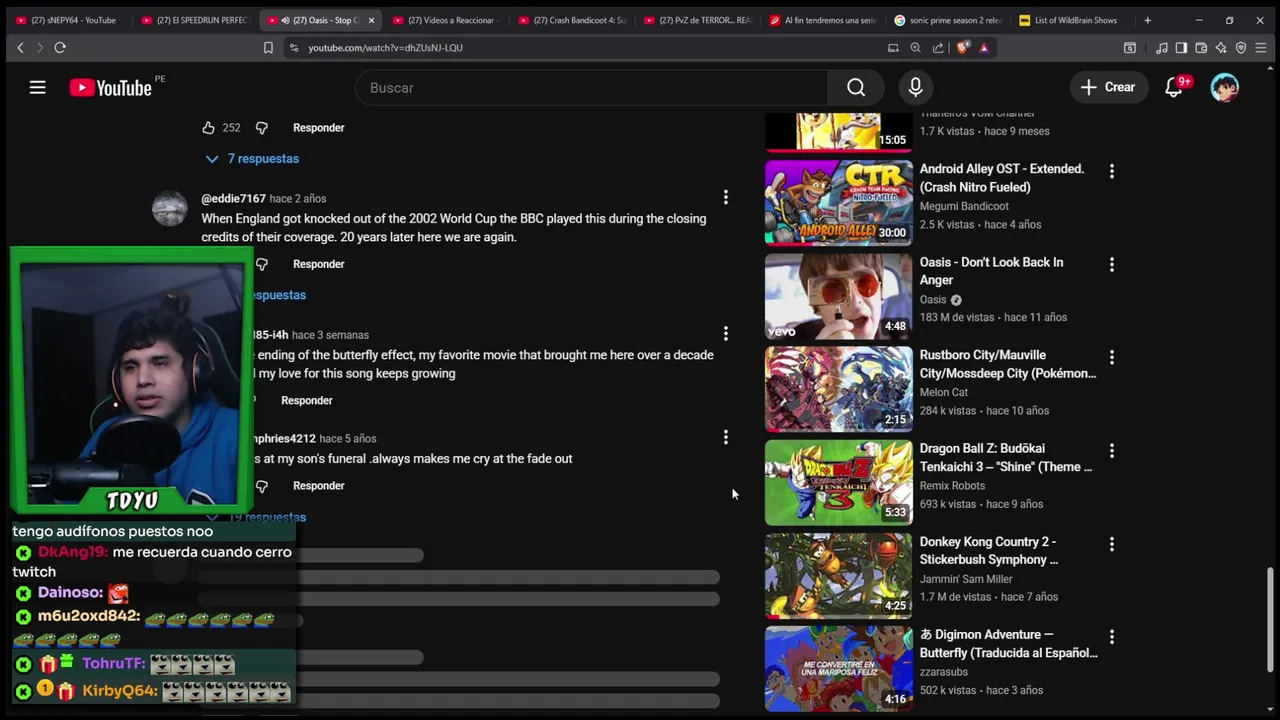Switch to the Videos a Reaccionar tab

(445, 20)
